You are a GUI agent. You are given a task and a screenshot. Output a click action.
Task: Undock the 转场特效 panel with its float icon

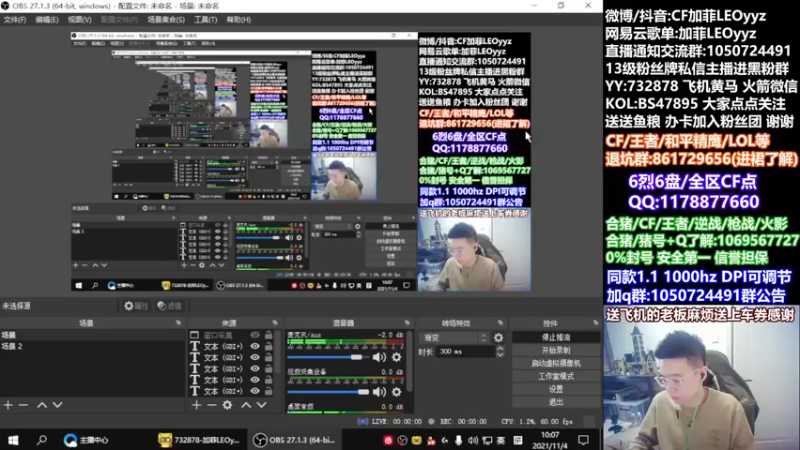(500, 323)
